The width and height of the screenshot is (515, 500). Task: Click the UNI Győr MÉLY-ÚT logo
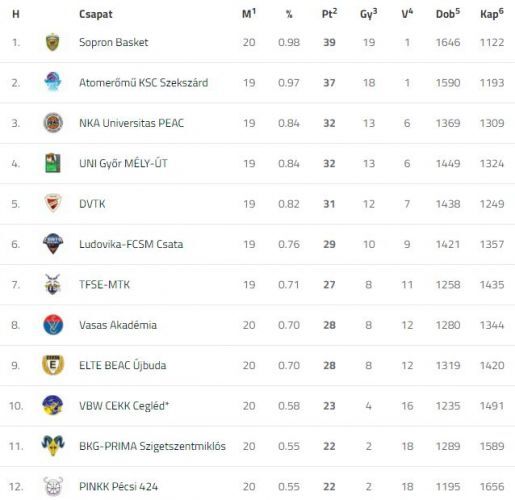point(53,163)
